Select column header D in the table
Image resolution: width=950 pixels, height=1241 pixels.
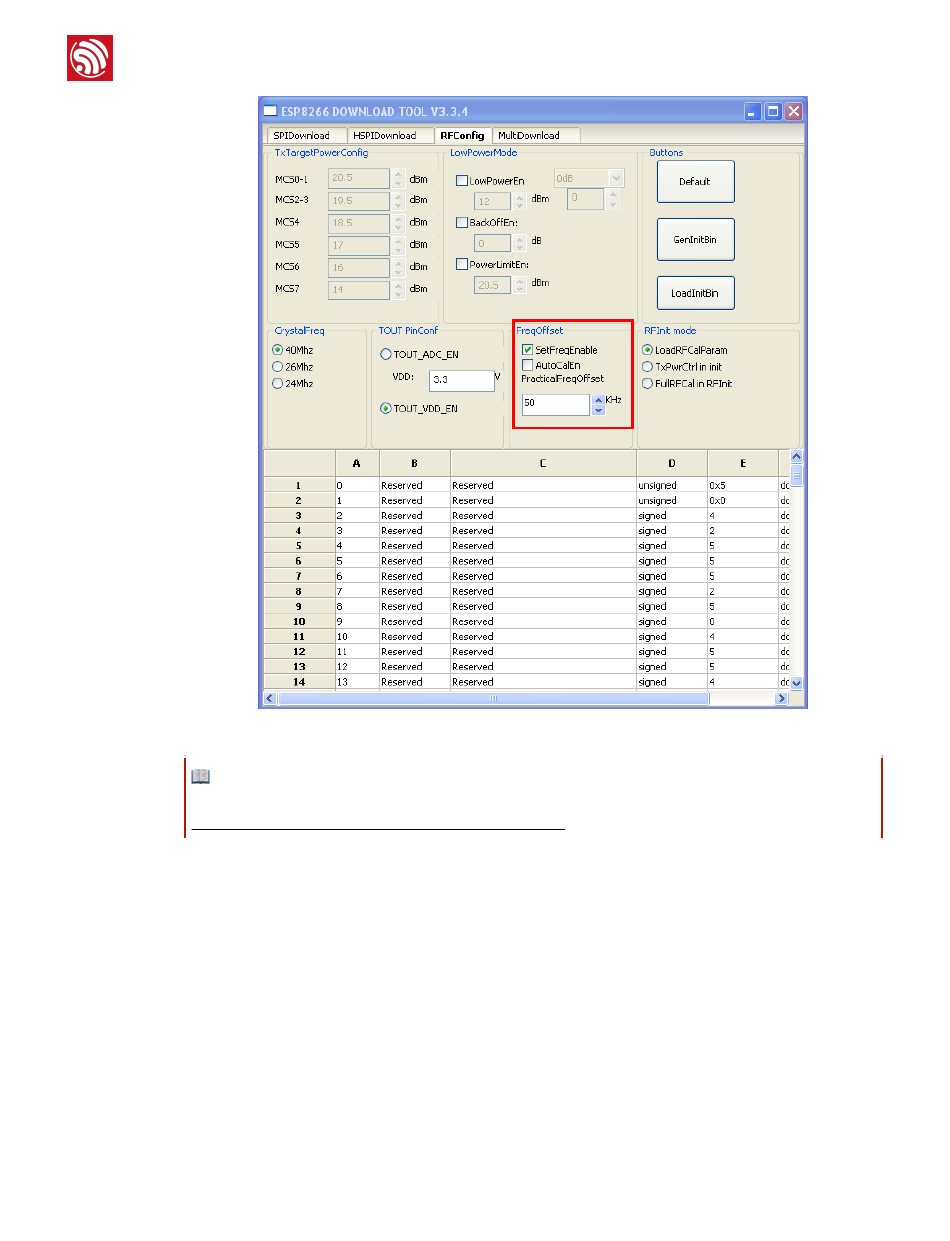point(672,463)
